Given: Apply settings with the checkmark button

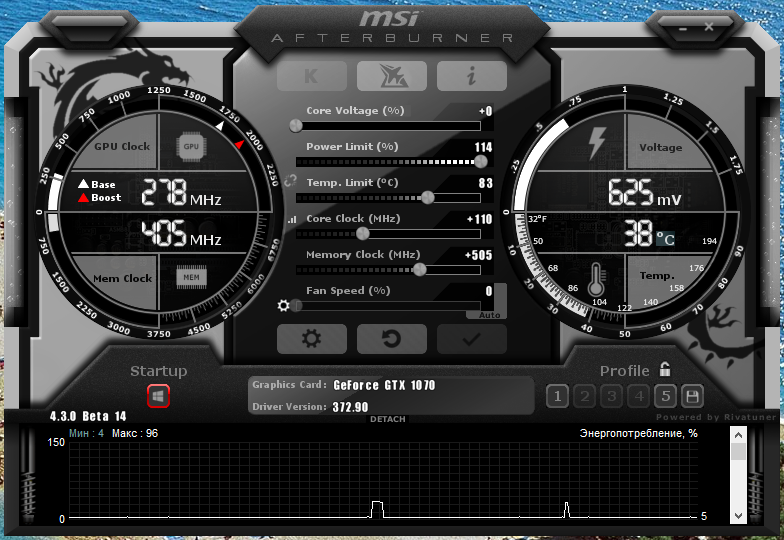Looking at the screenshot, I should point(472,339).
